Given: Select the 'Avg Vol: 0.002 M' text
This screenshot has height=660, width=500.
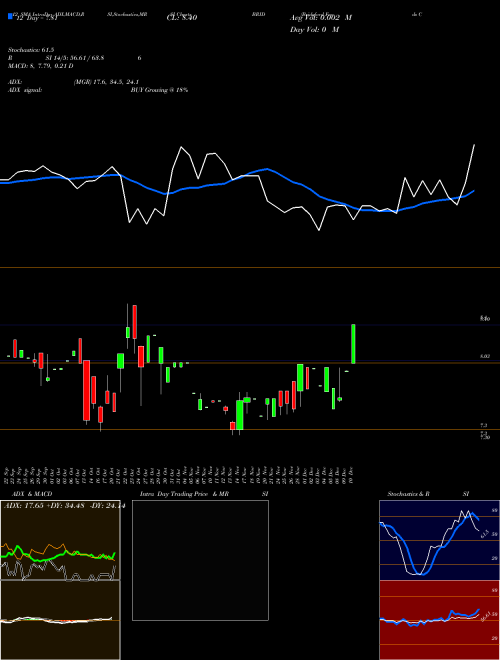Looking at the screenshot, I should [x=321, y=18].
